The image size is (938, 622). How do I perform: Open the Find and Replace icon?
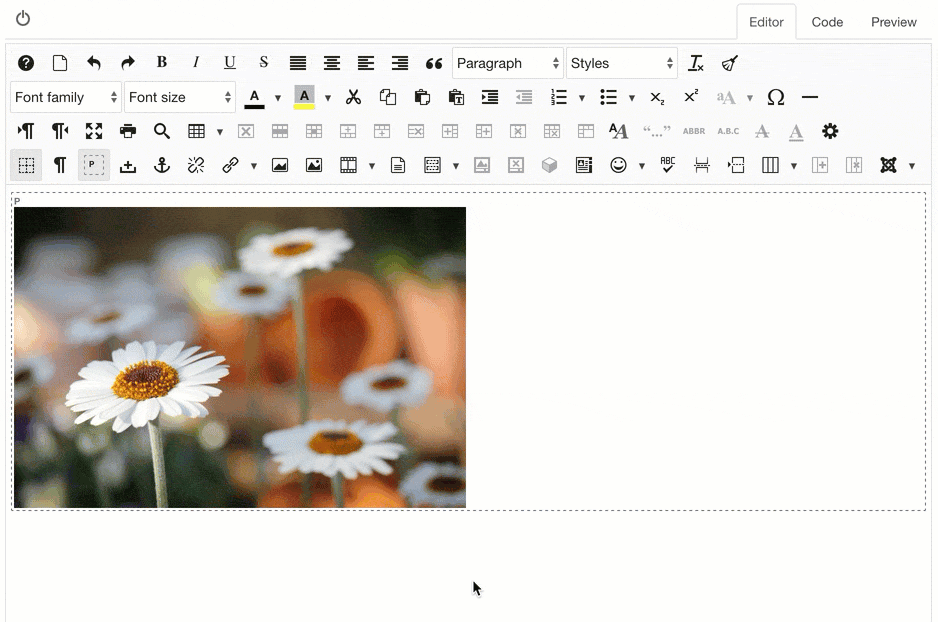click(x=162, y=131)
